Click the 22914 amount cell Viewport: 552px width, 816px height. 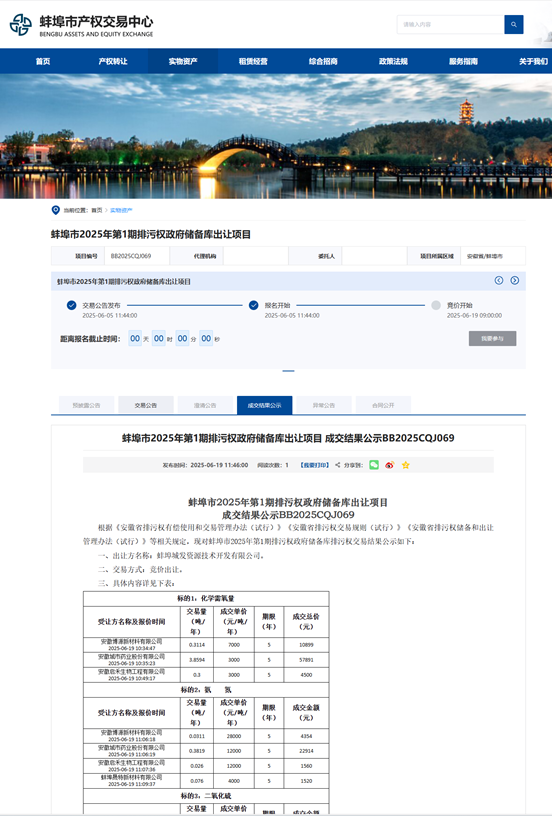click(306, 751)
